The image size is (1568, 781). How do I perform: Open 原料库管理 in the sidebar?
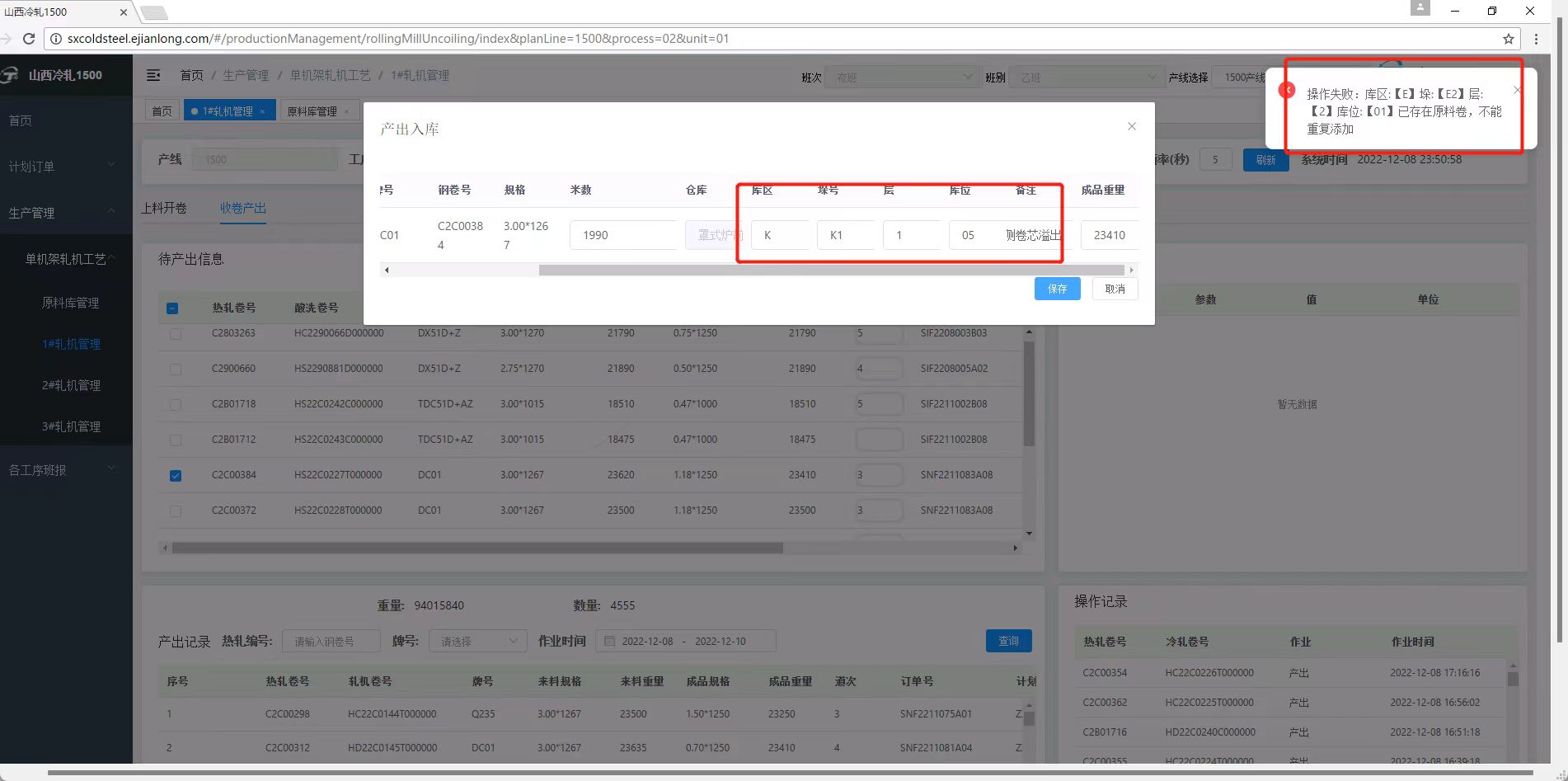70,303
